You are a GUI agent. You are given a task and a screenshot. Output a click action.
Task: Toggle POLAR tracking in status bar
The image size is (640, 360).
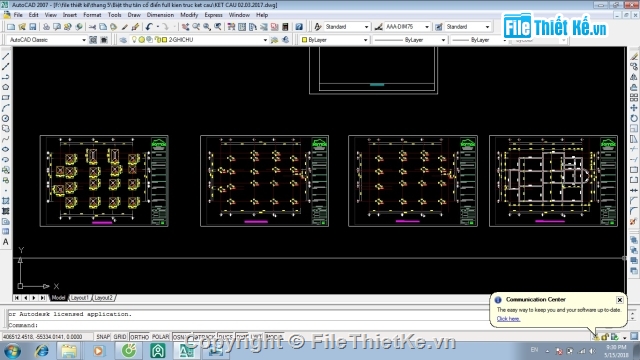pyautogui.click(x=160, y=337)
